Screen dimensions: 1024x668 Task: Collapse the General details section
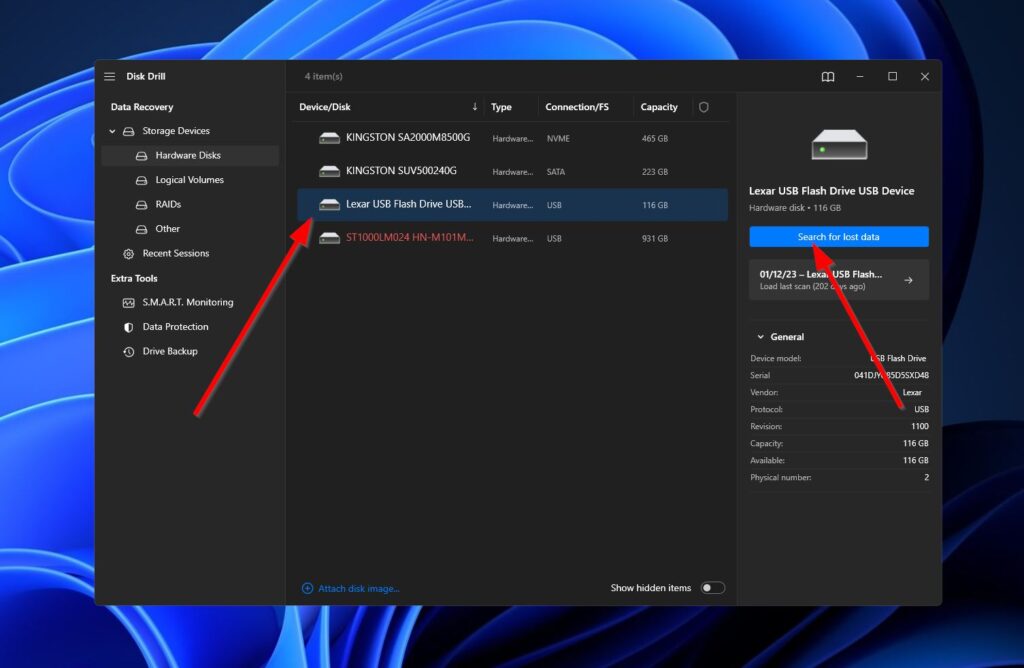click(760, 337)
